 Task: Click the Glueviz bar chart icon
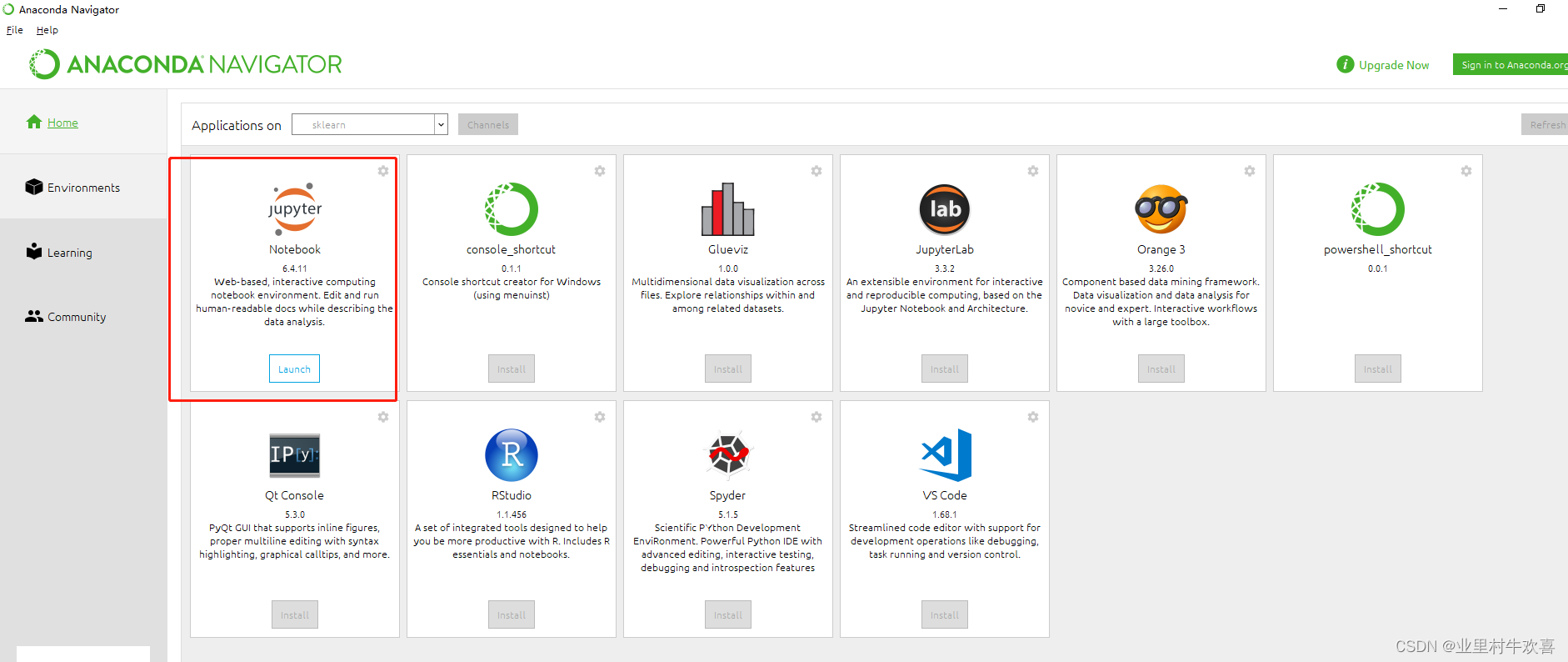point(728,208)
